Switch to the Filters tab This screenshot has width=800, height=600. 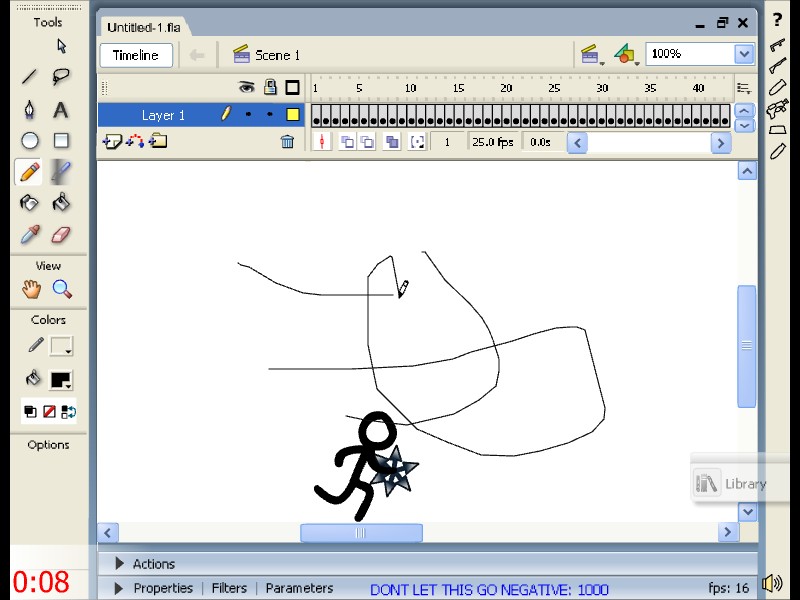pos(229,588)
